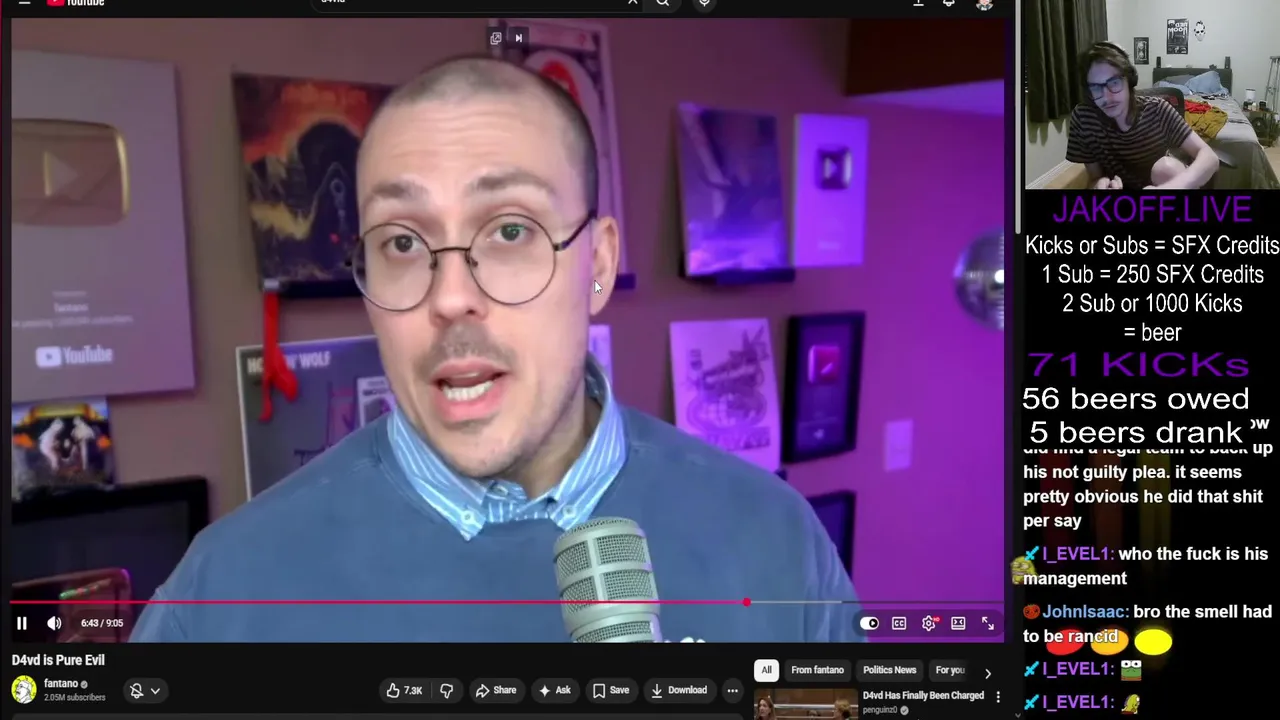This screenshot has width=1280, height=720.
Task: Select the From fantano chip
Action: point(817,670)
